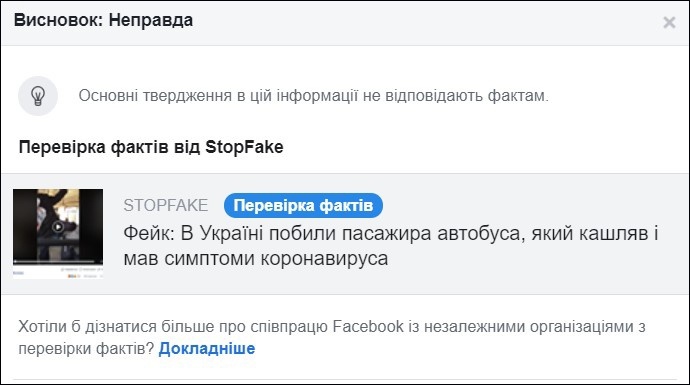Screen dimensions: 690x385
Task: Click the heading Перевірка фактів від StopFake
Action: point(151,147)
